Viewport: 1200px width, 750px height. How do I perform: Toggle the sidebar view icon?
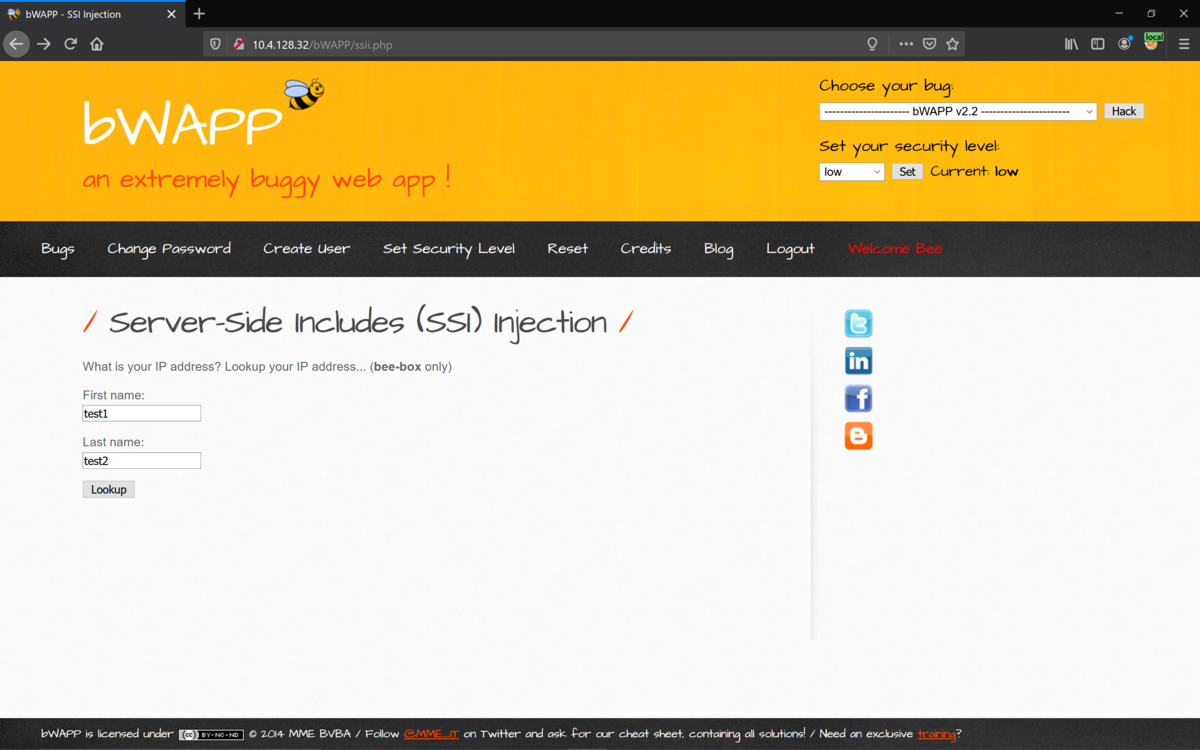1098,44
